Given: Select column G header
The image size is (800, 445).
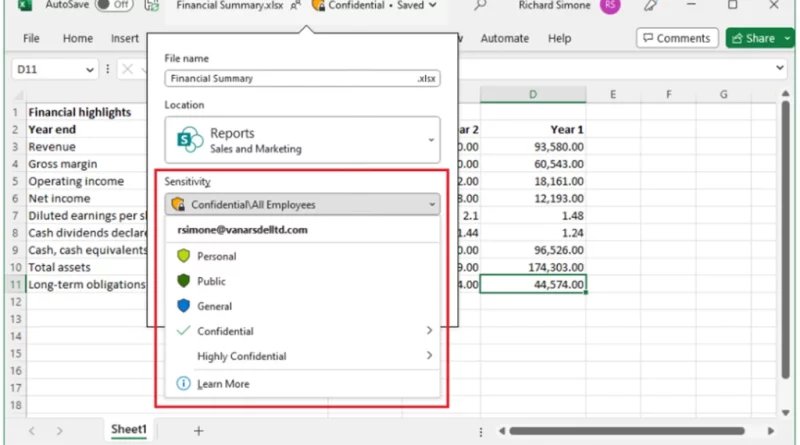Looking at the screenshot, I should click(723, 94).
